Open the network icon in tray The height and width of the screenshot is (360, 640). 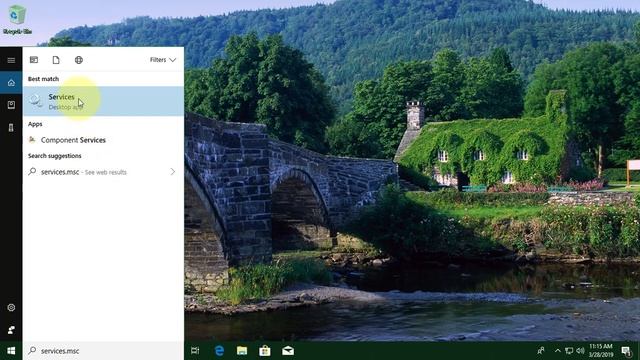[569, 351]
